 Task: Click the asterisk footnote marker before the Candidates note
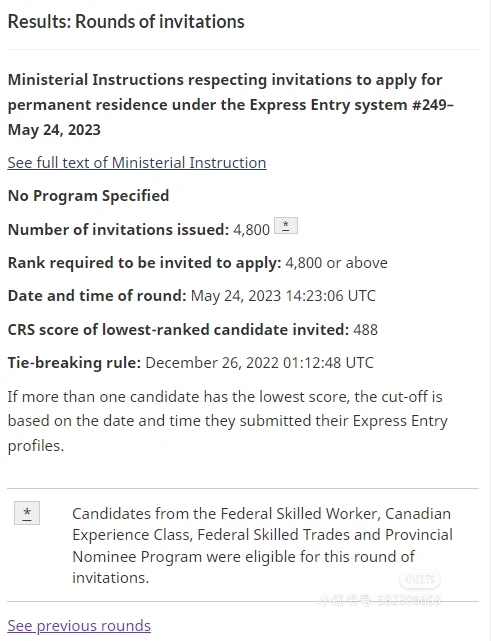click(27, 513)
